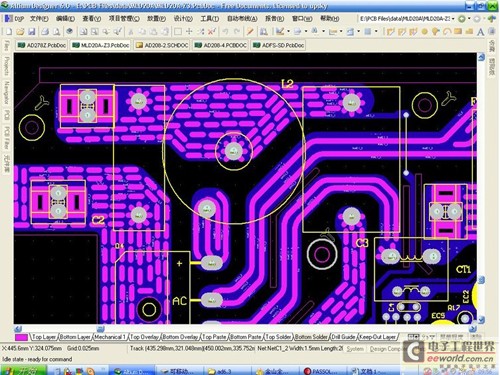500x375 pixels.
Task: Click the Print Preview icon
Action: 57,32
